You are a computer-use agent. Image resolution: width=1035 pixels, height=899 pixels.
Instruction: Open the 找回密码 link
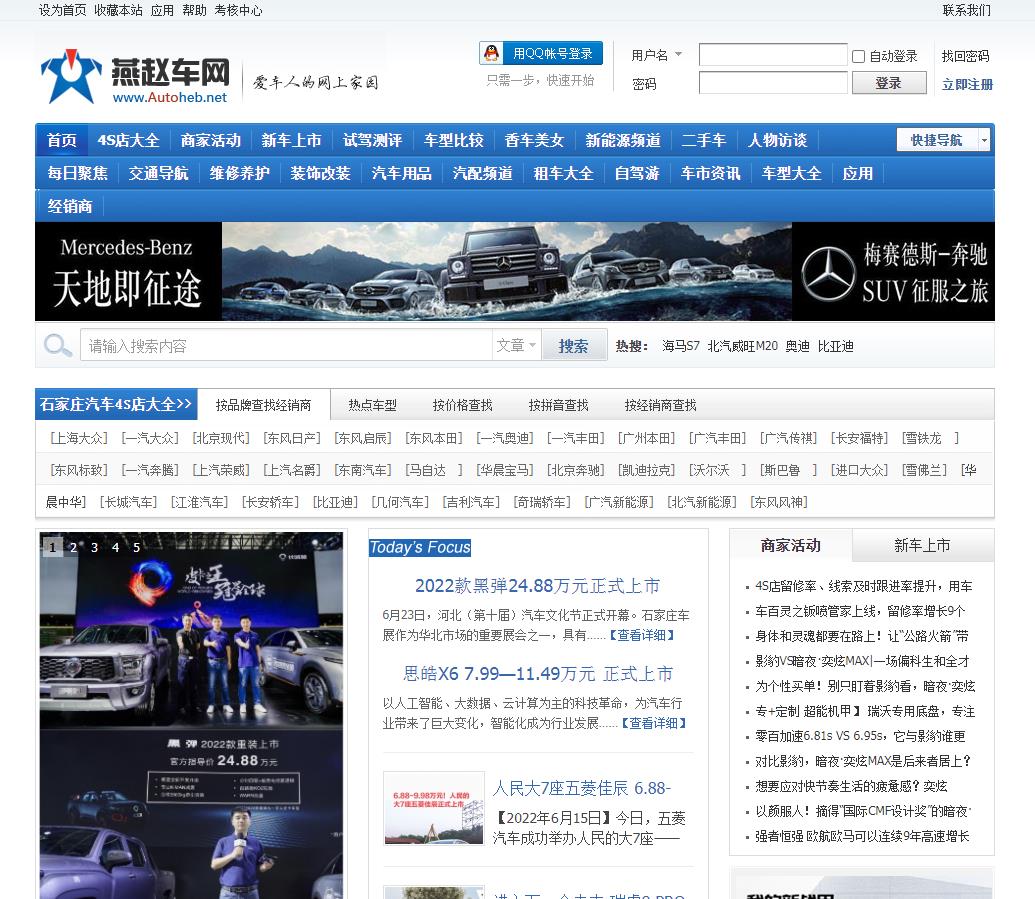point(965,56)
